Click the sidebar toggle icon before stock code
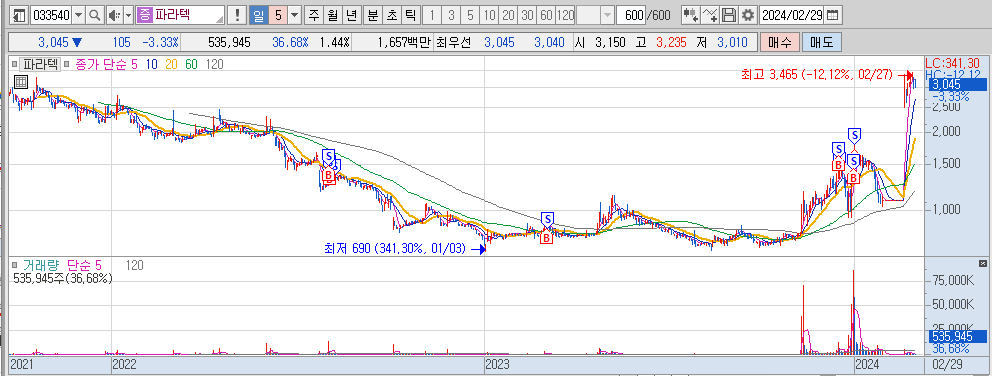The width and height of the screenshot is (992, 376). tap(20, 15)
